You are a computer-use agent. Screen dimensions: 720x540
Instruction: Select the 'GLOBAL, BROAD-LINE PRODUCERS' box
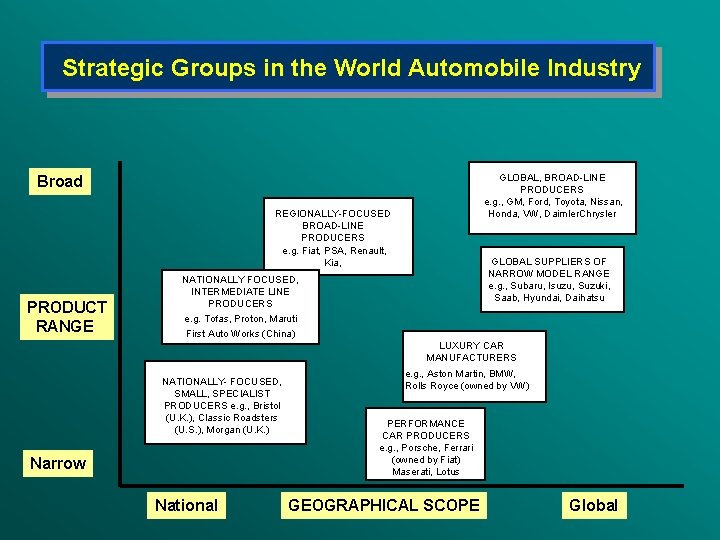[x=552, y=198]
